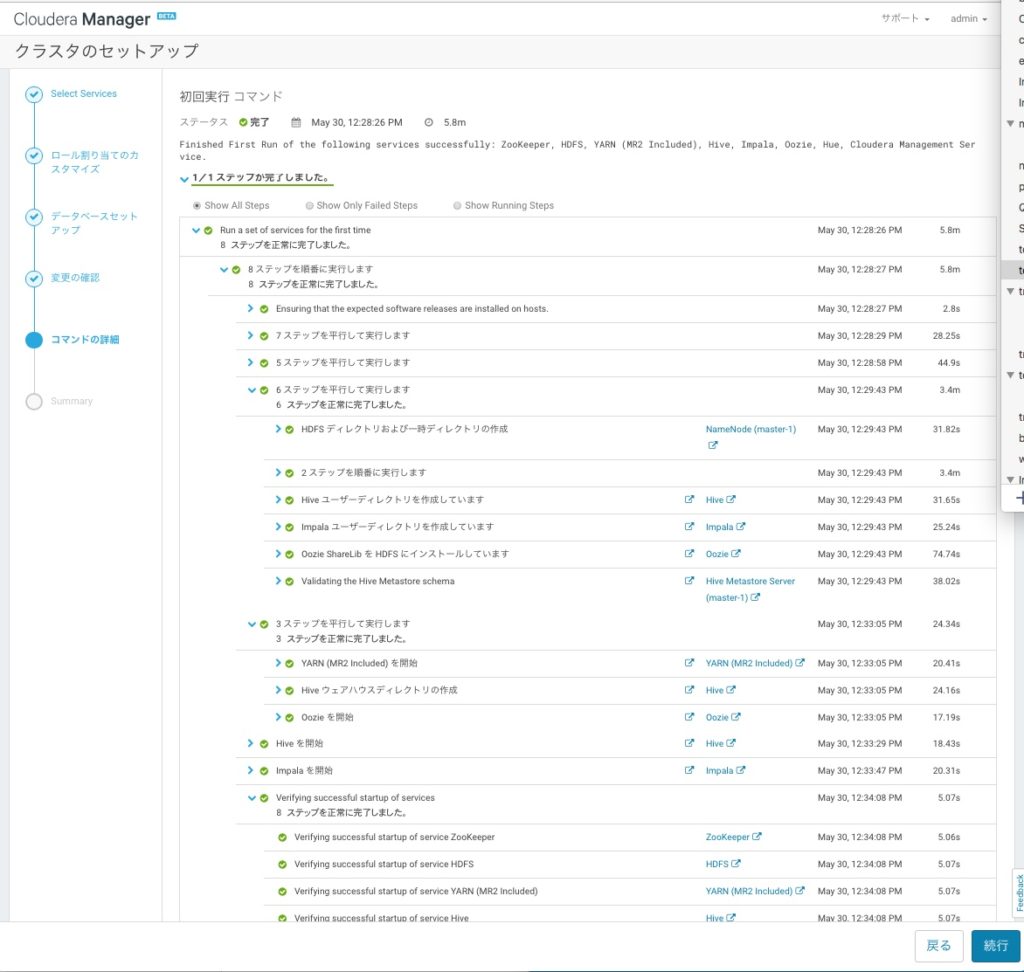Viewport: 1024px width, 972px height.
Task: Click the Select Services step check icon
Action: click(x=34, y=95)
